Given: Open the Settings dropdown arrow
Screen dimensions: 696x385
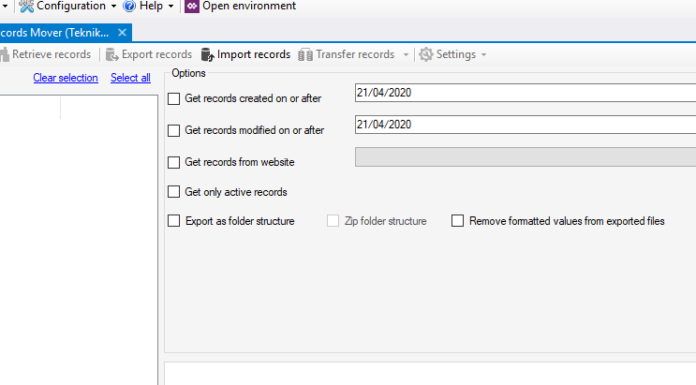Looking at the screenshot, I should click(484, 55).
